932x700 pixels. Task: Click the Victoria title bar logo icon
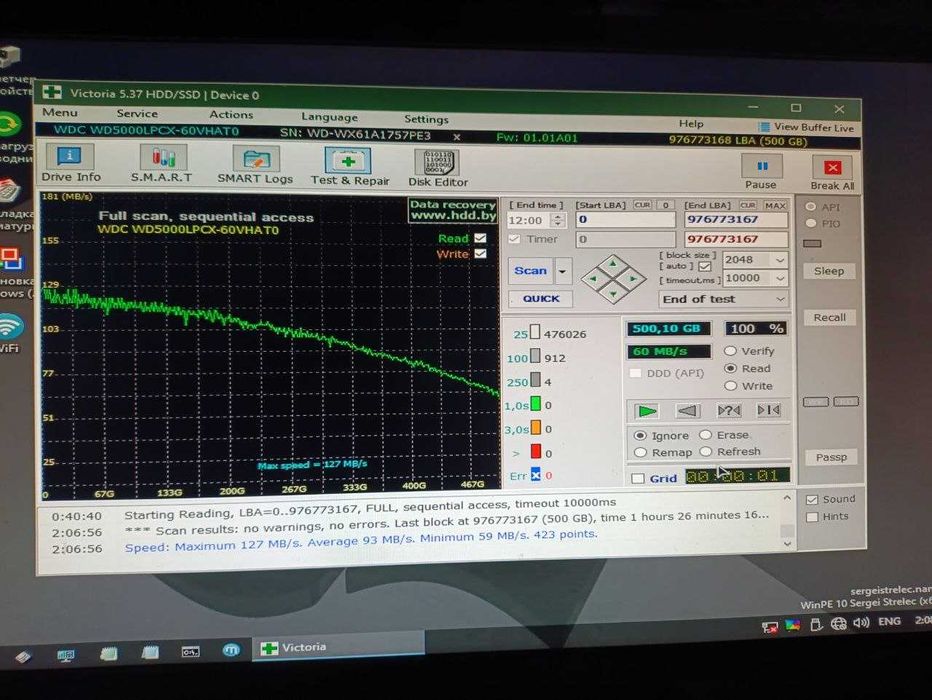51,92
